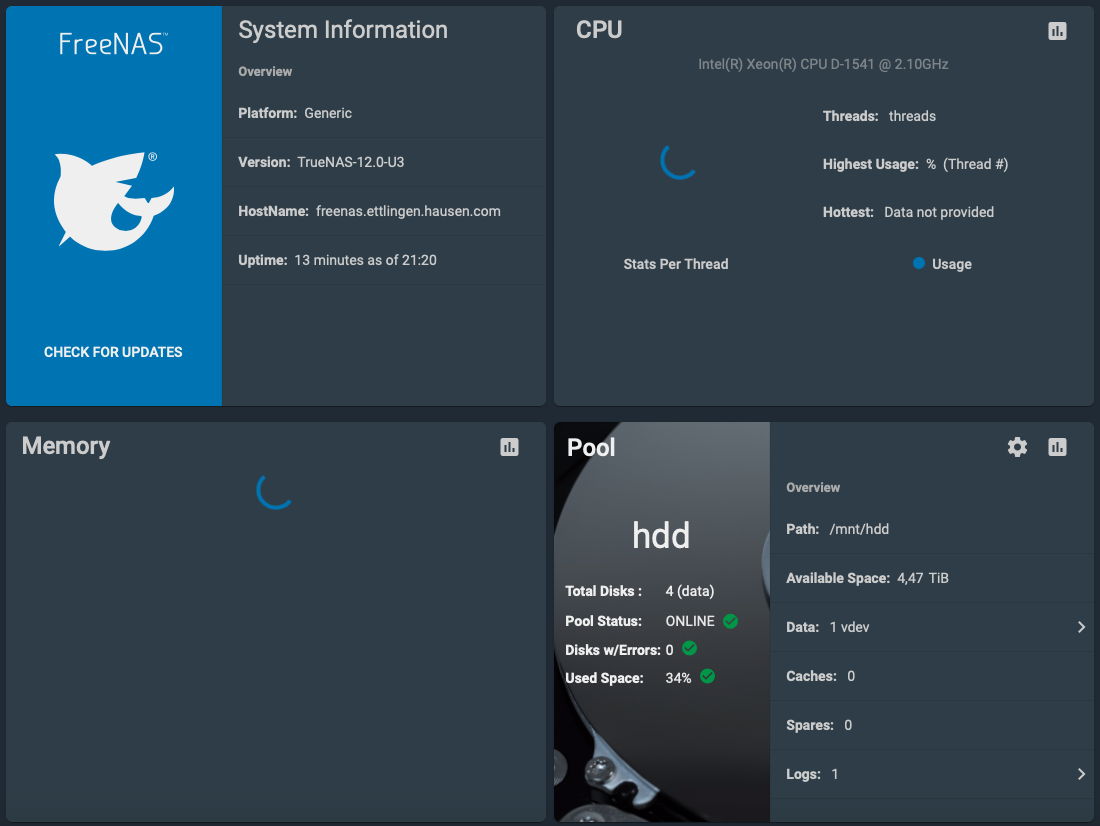Open CPU reports chart icon
Image resolution: width=1100 pixels, height=826 pixels.
pyautogui.click(x=1057, y=31)
